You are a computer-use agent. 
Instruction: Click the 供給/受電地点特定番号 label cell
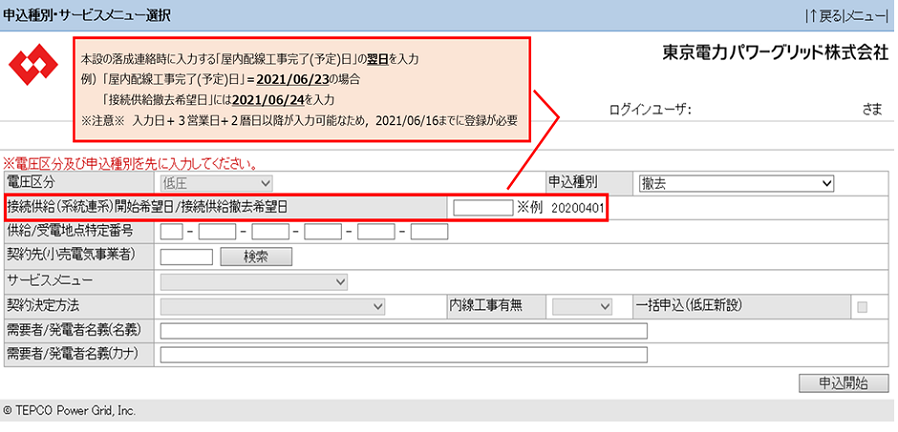(79, 232)
